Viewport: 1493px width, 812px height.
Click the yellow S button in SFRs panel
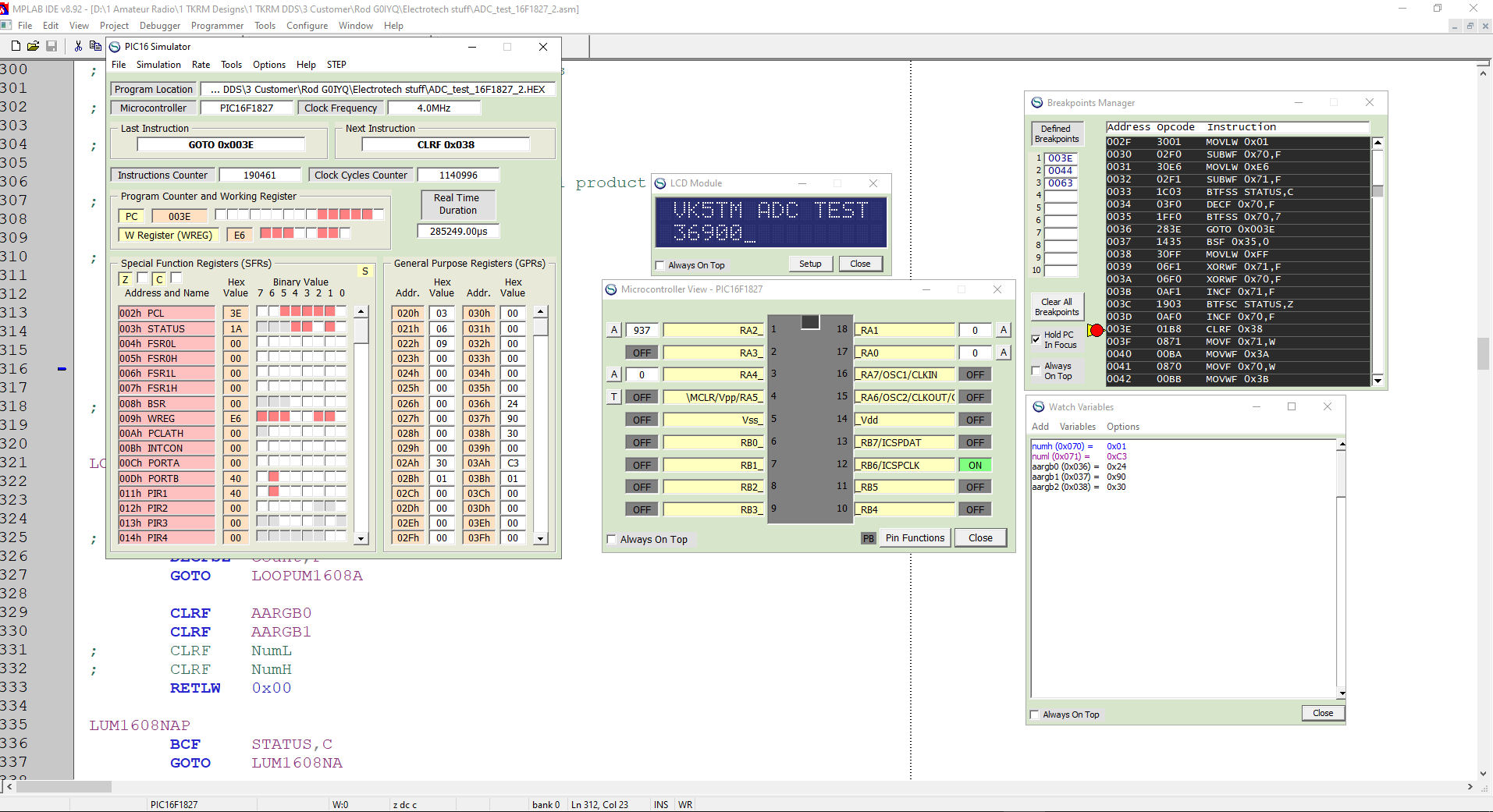[364, 271]
